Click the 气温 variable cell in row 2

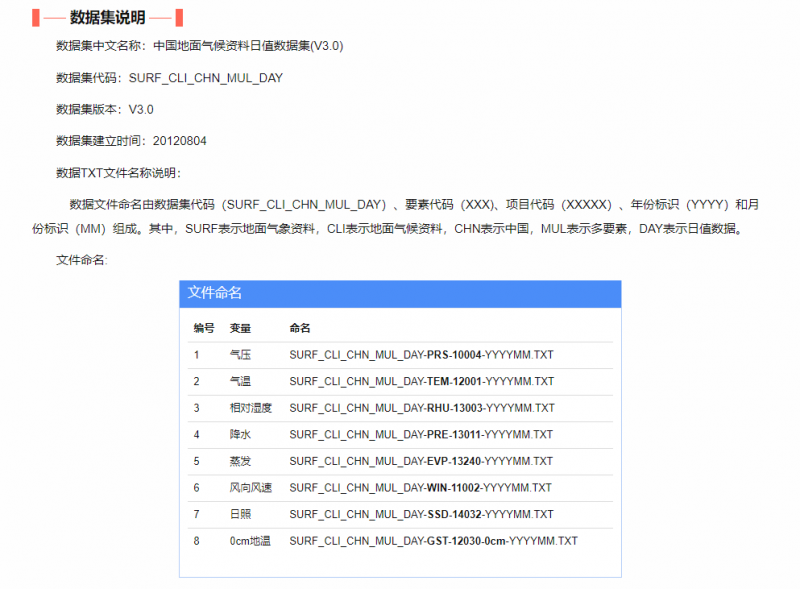tap(240, 381)
